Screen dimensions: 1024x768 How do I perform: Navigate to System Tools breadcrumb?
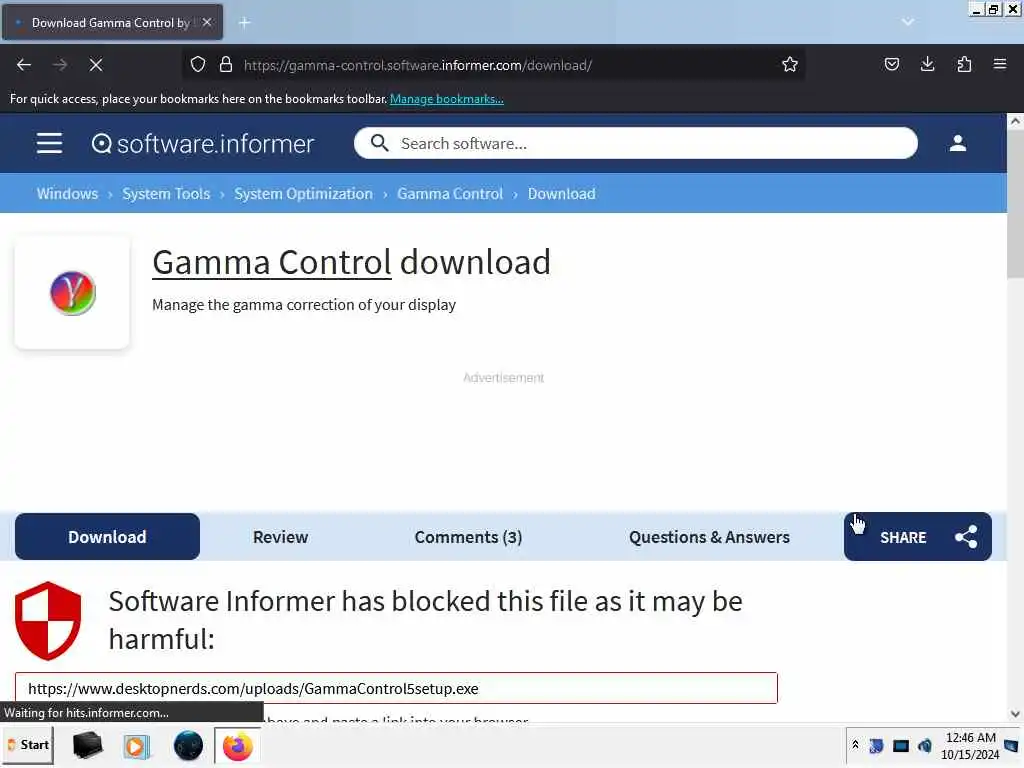(x=166, y=194)
